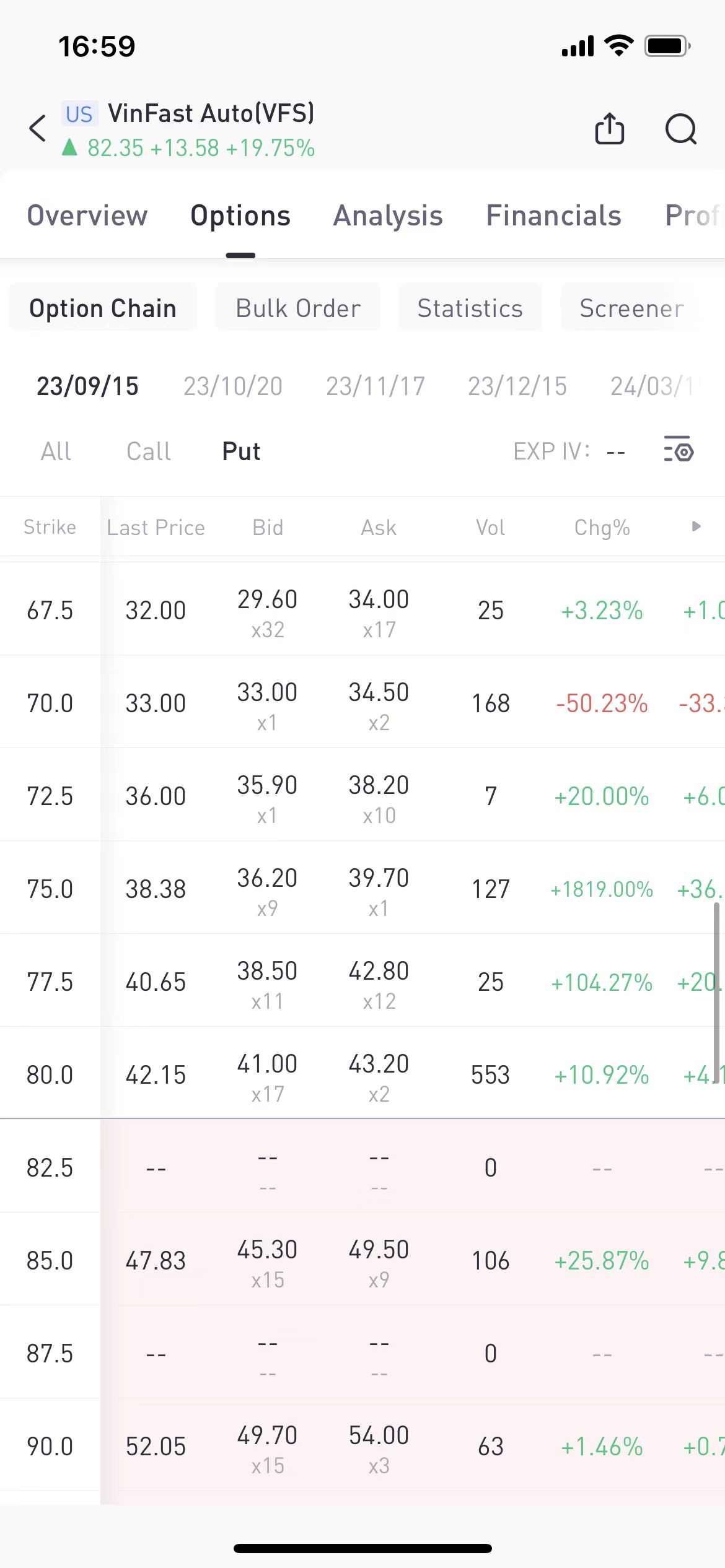The image size is (725, 1568).
Task: Tap the US market badge
Action: pyautogui.click(x=79, y=114)
